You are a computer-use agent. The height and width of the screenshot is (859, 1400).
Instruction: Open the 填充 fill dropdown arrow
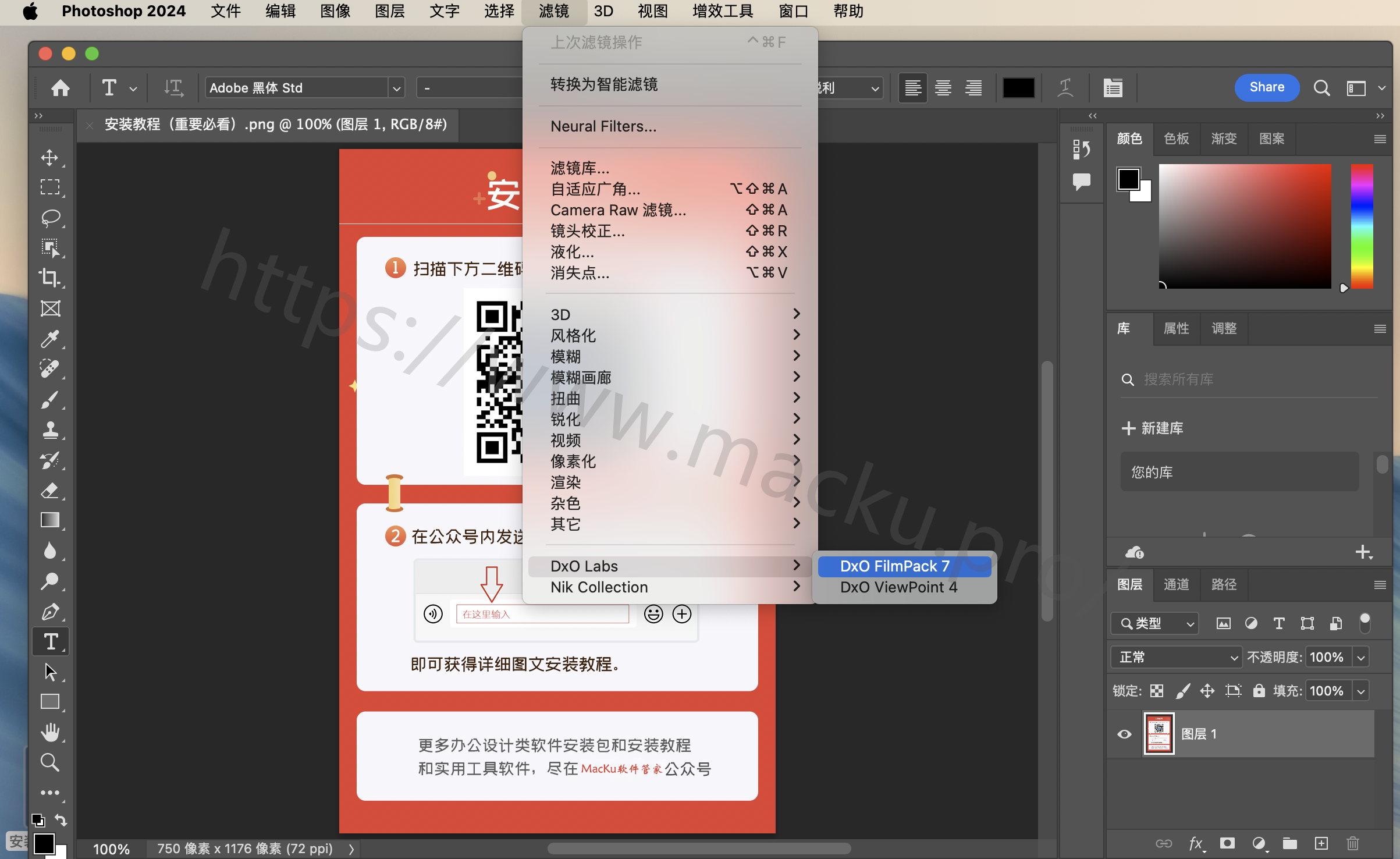[1361, 691]
